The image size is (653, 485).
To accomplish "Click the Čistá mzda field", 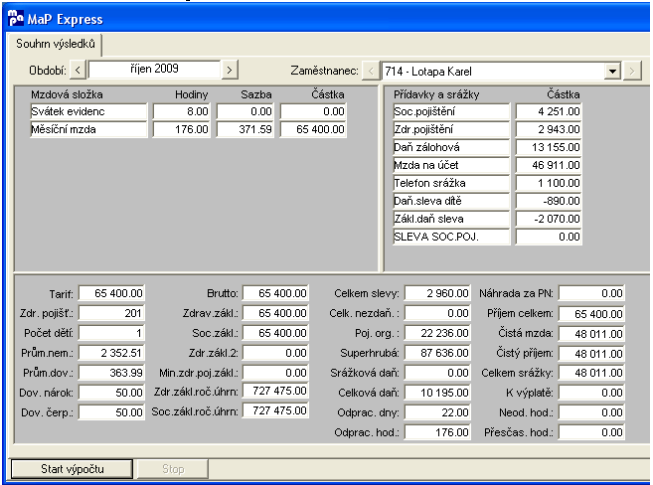I will click(591, 334).
